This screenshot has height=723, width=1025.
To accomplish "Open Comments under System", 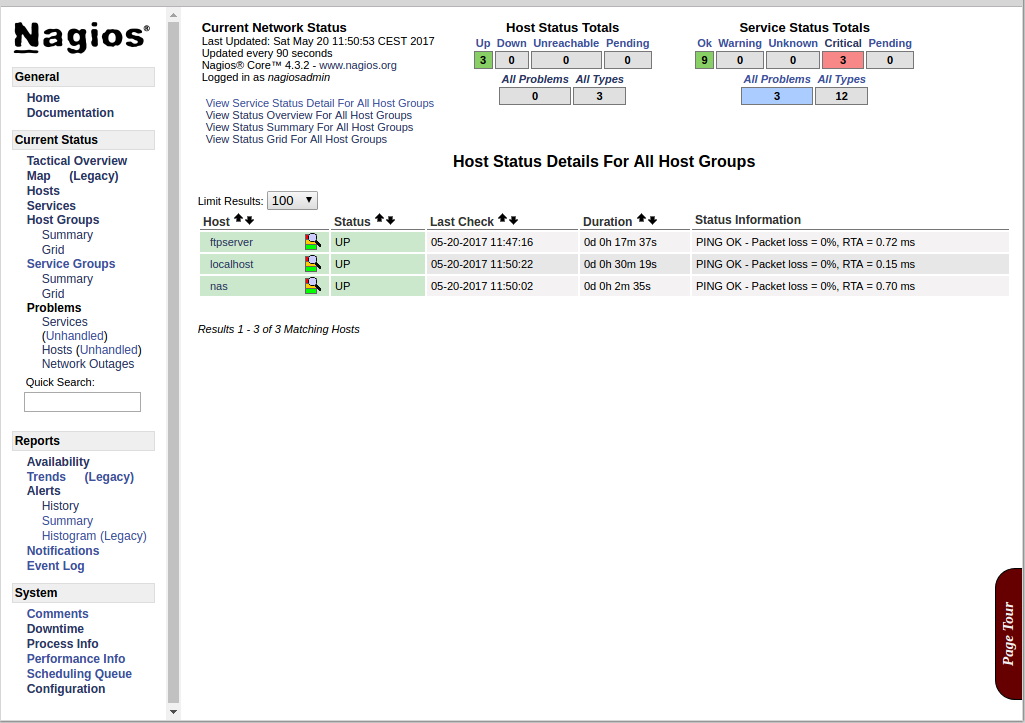I will coord(58,614).
